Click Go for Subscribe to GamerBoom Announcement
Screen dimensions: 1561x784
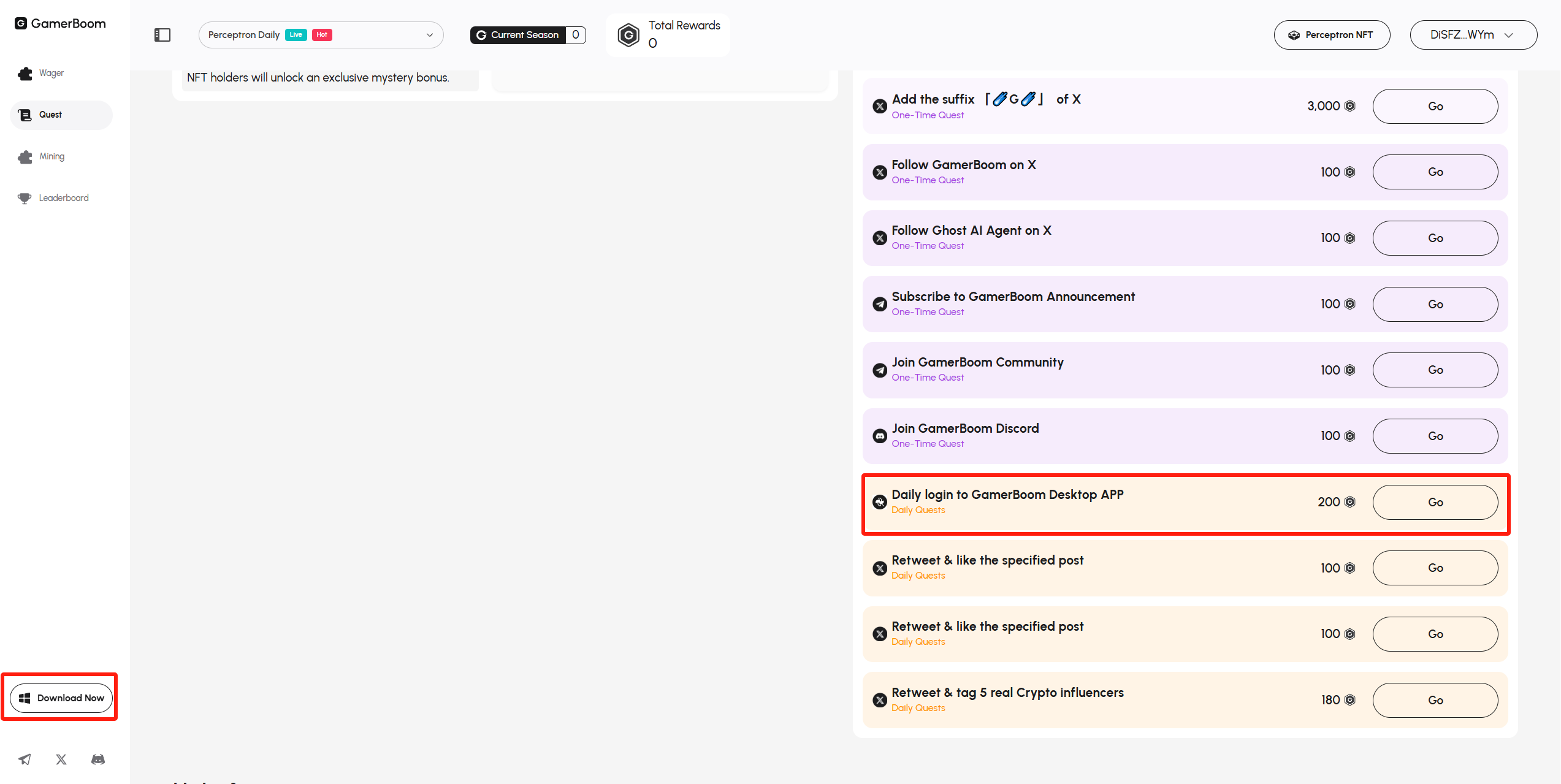tap(1435, 304)
